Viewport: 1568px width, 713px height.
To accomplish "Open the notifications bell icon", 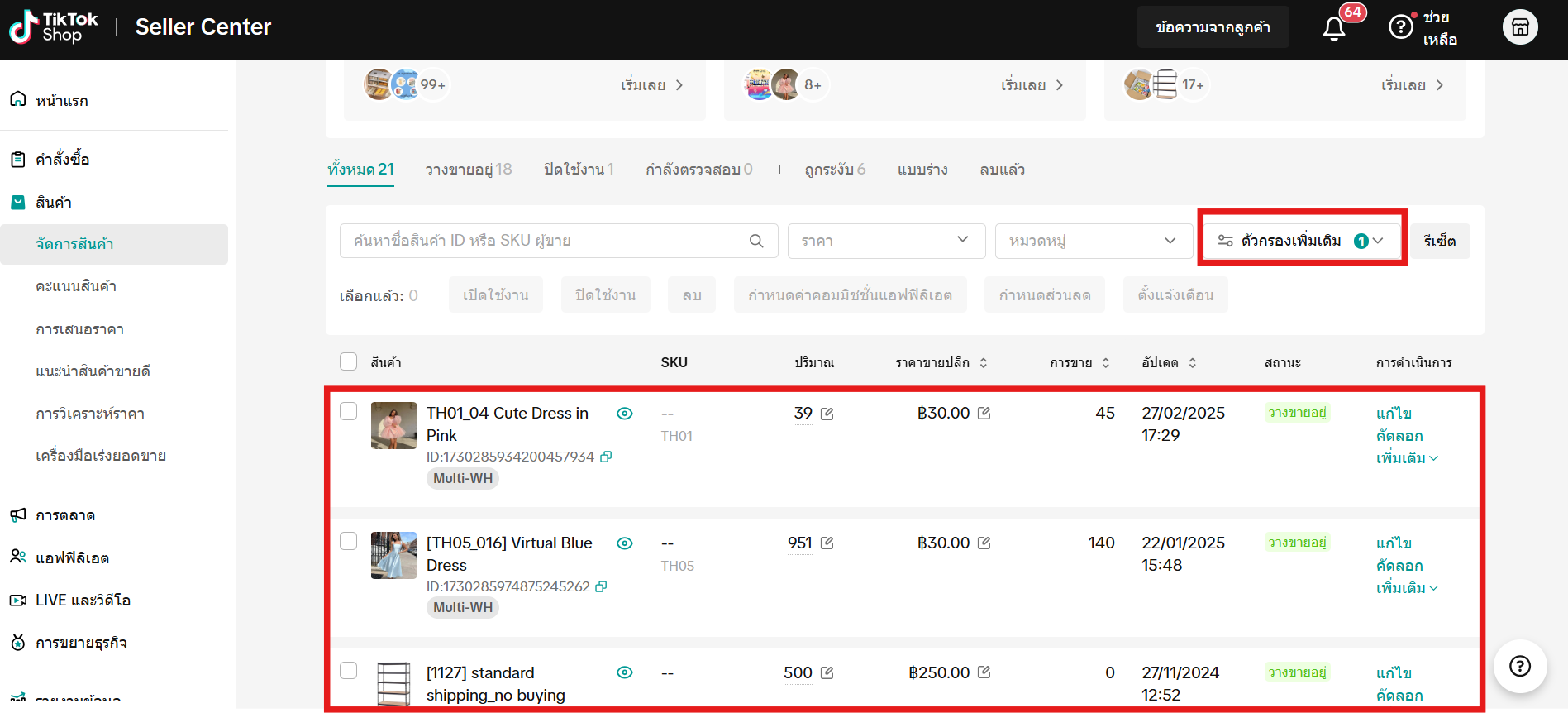I will (1334, 29).
